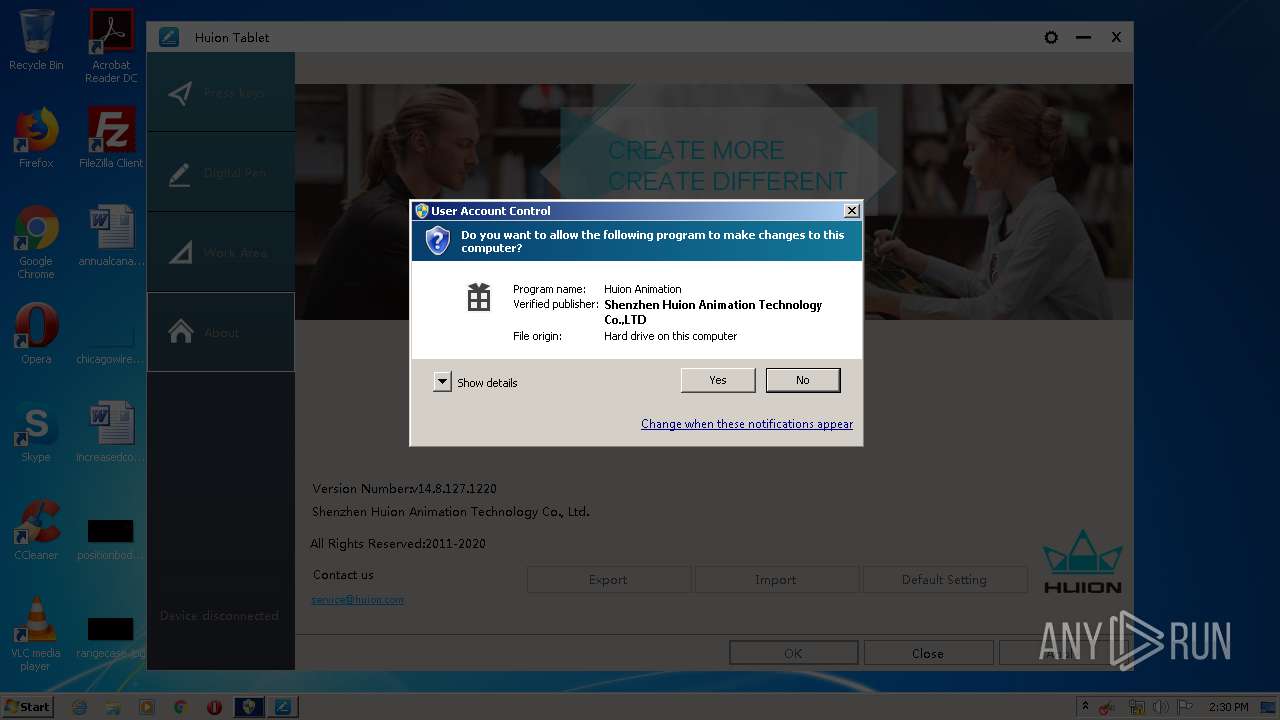Click Yes in User Account Control dialog

[718, 380]
